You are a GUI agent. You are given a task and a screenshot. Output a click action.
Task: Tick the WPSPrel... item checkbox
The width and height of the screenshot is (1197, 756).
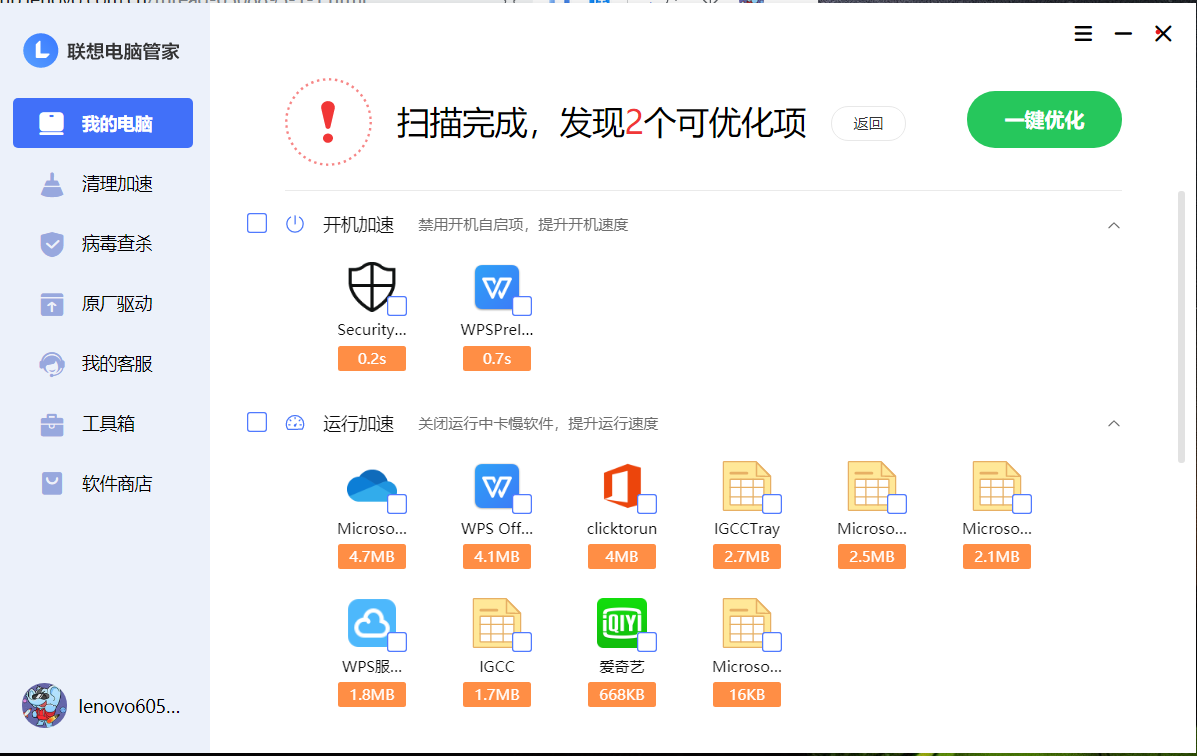pos(522,306)
